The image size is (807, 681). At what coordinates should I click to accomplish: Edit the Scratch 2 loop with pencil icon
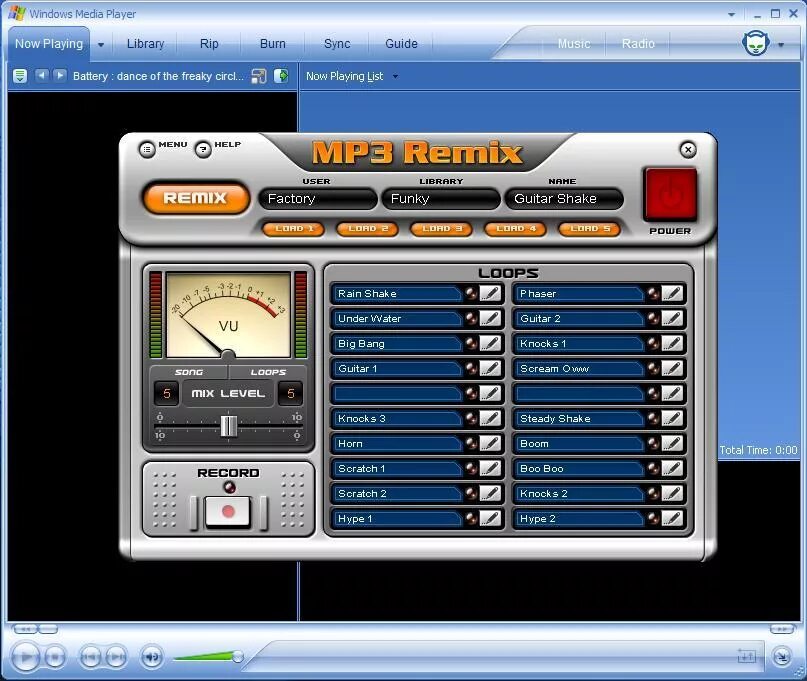[x=490, y=494]
